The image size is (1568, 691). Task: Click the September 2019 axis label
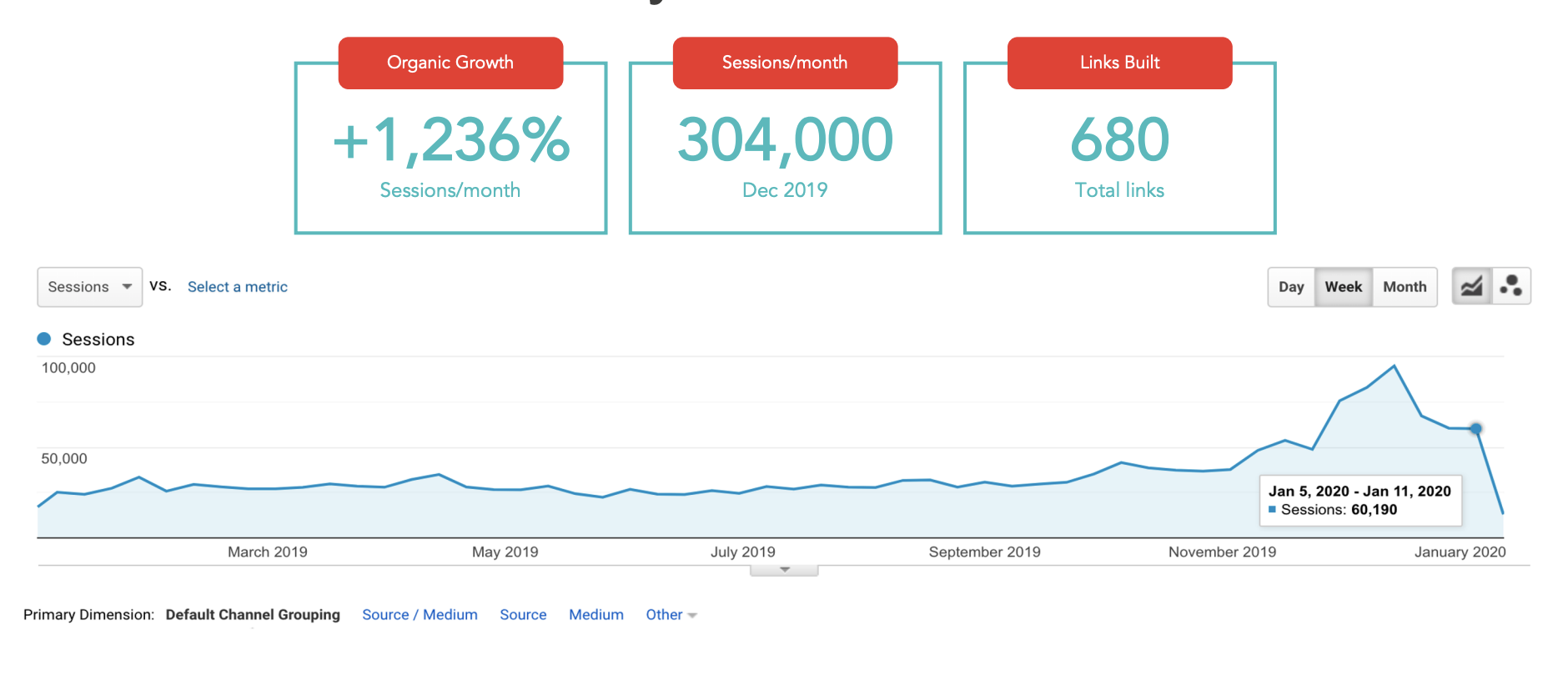tap(985, 552)
